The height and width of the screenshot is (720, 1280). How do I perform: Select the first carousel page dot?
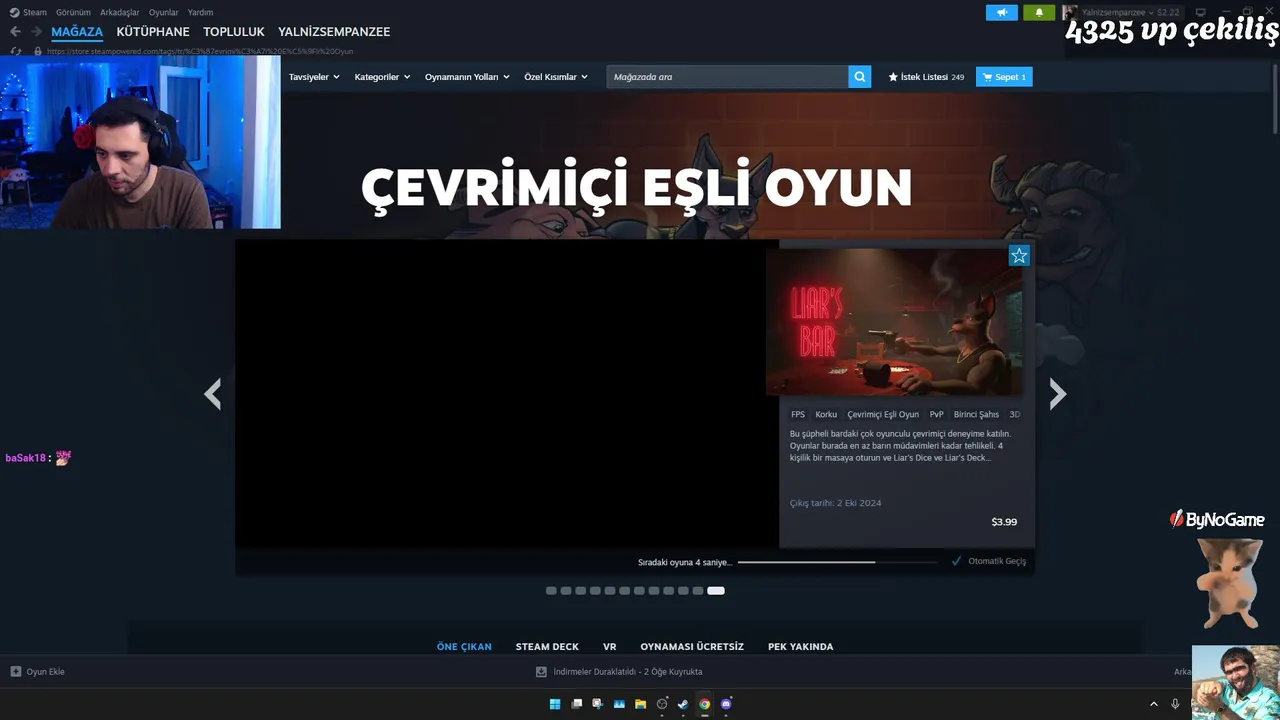(551, 591)
